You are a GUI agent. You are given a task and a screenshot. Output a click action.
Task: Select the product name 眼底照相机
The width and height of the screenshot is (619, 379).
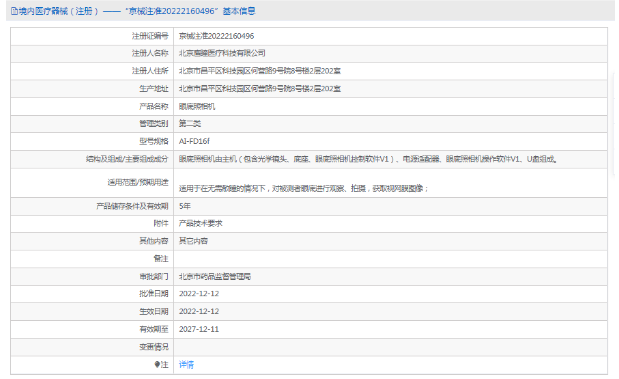(197, 106)
